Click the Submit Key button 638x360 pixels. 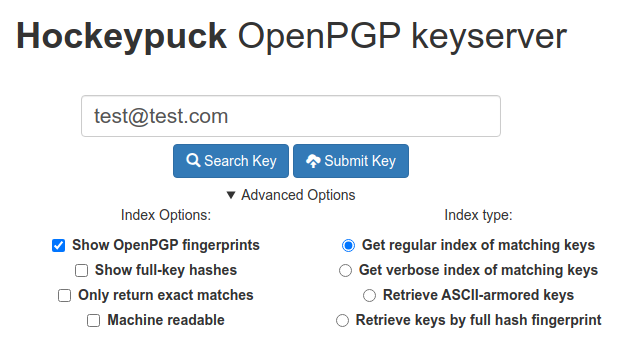(351, 161)
